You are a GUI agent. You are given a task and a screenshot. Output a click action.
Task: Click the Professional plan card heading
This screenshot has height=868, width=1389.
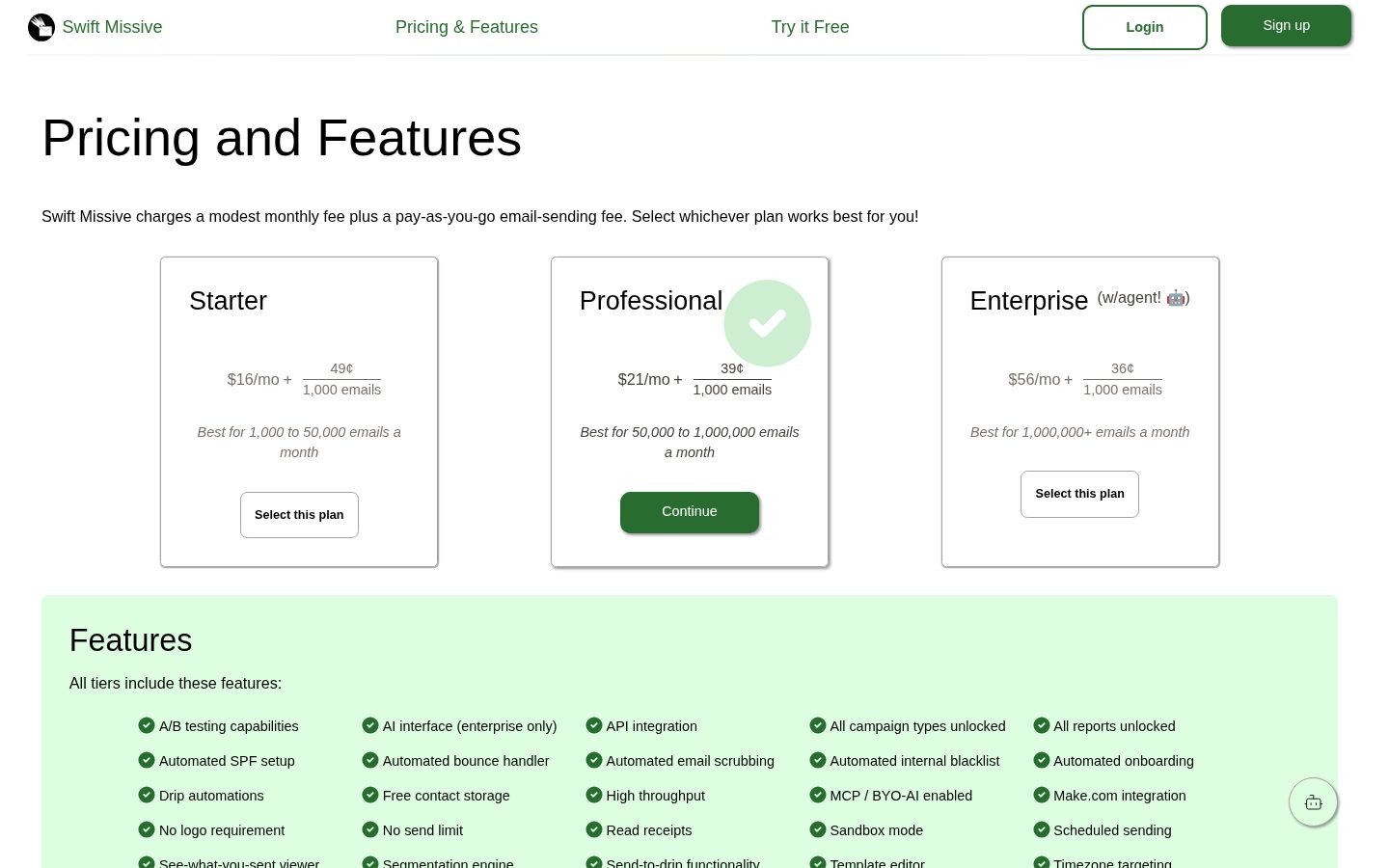tap(651, 301)
